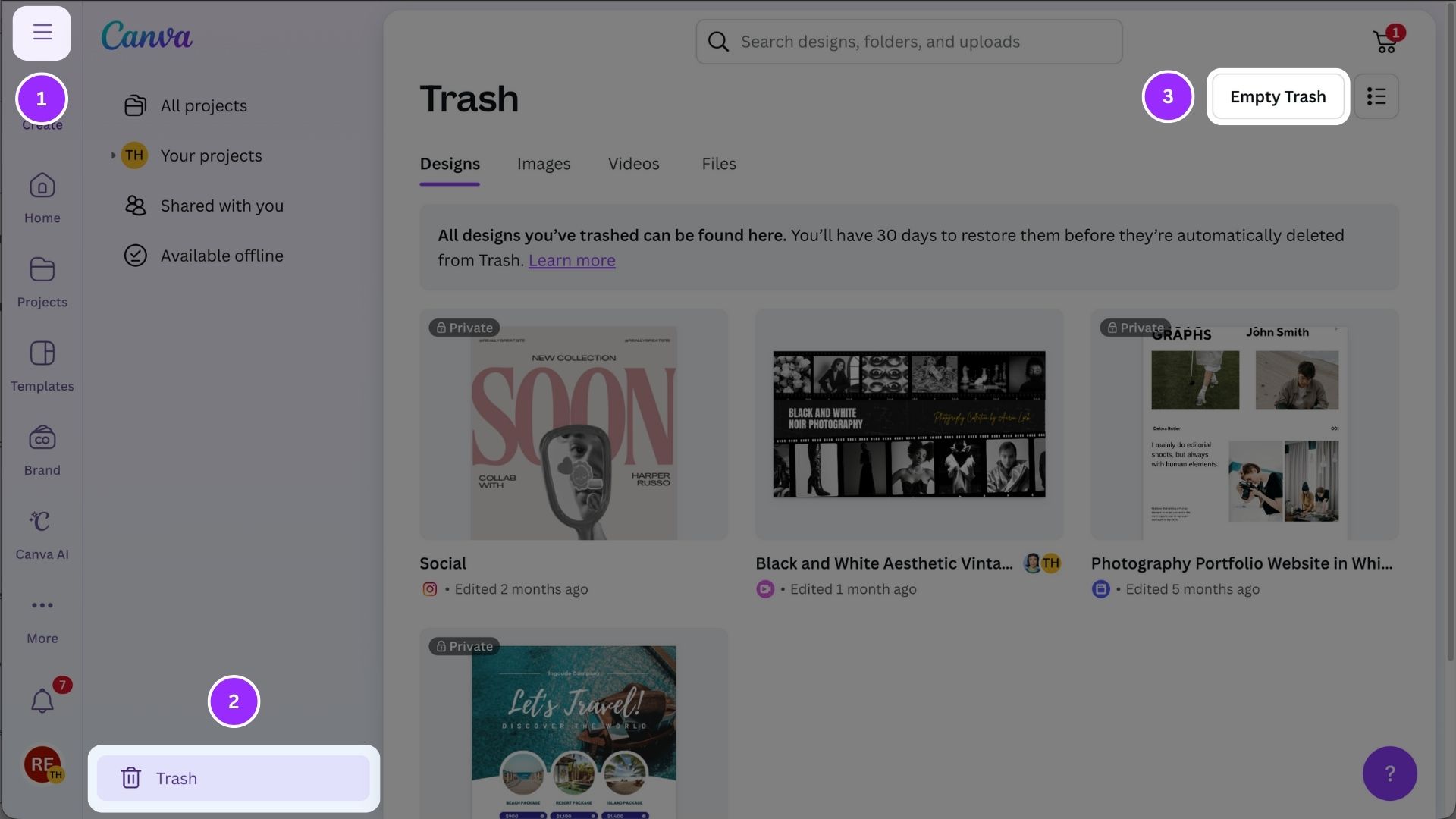Image resolution: width=1456 pixels, height=819 pixels.
Task: Select Trash in the left panel
Action: [233, 778]
